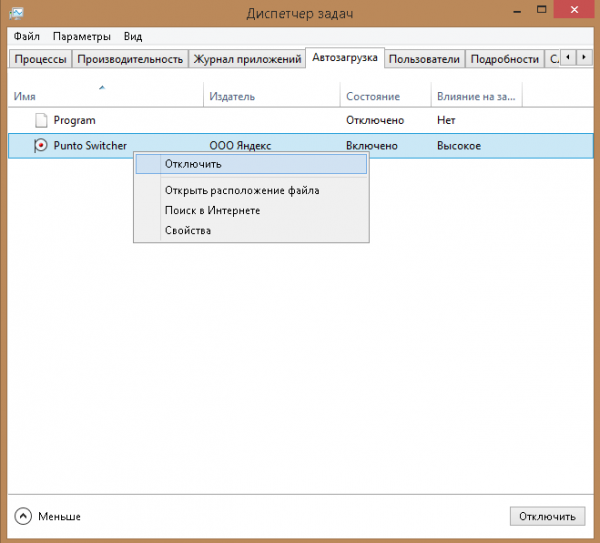Choose Отключить in the context menu
This screenshot has width=600, height=543.
tap(251, 164)
